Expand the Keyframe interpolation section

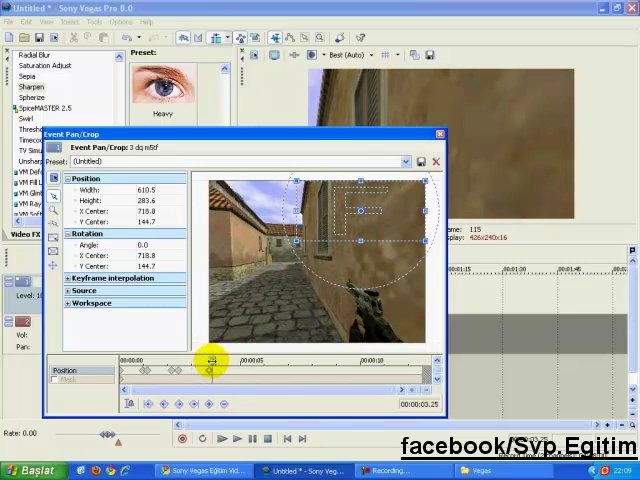pyautogui.click(x=68, y=278)
